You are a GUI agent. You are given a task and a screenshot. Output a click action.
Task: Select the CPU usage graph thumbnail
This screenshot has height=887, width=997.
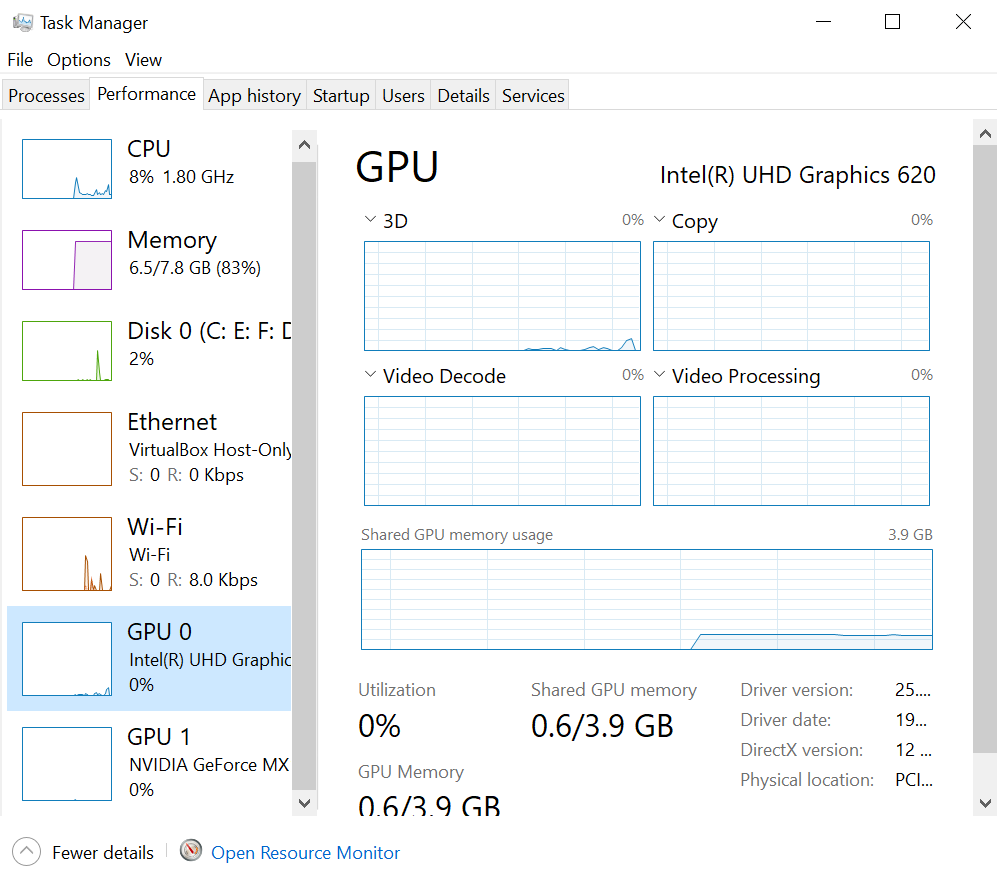click(67, 169)
